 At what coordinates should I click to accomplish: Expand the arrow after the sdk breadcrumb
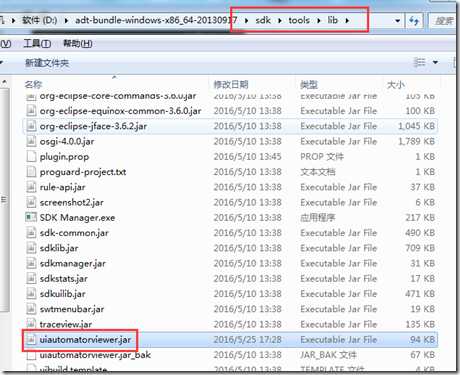pyautogui.click(x=280, y=21)
